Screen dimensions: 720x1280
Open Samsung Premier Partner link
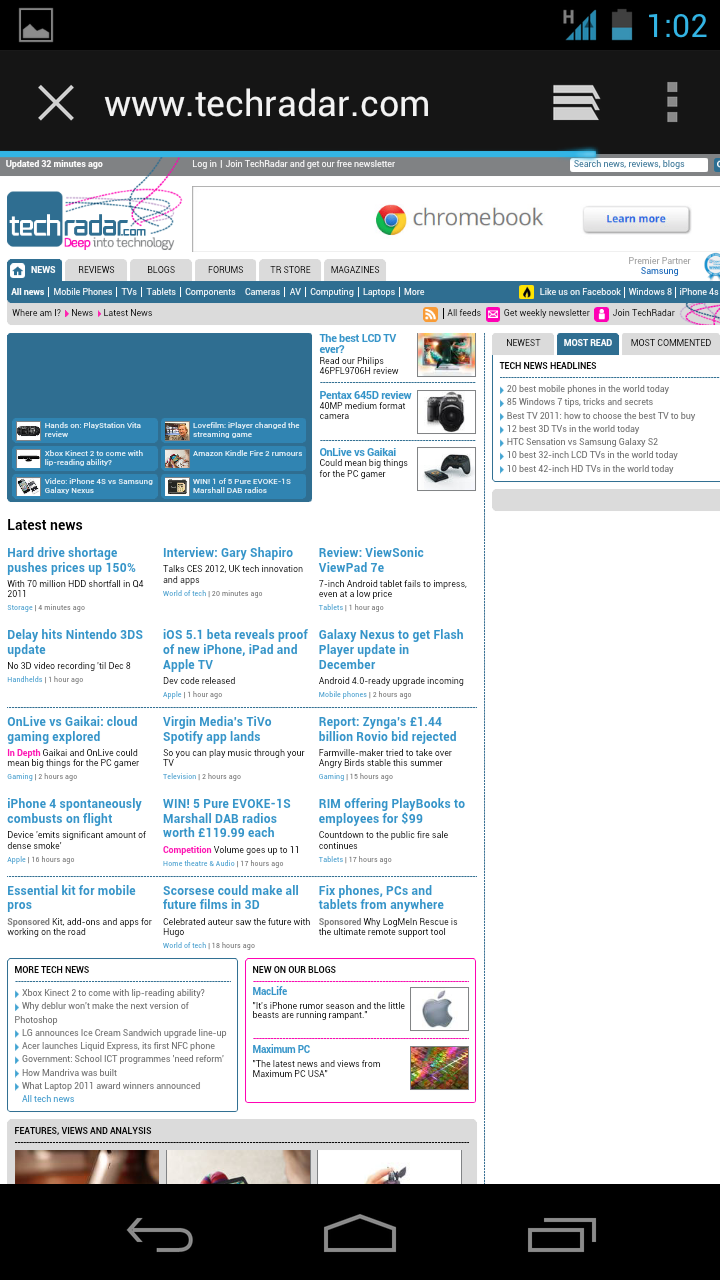click(660, 271)
